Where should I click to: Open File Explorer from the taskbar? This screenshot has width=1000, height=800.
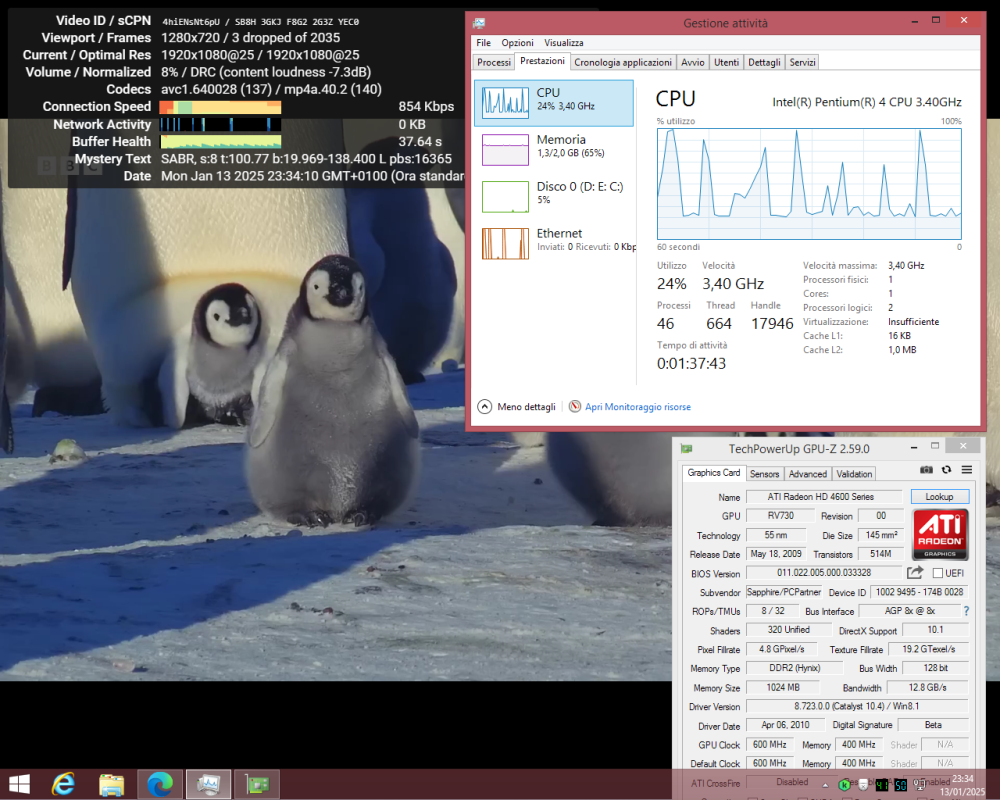click(111, 784)
